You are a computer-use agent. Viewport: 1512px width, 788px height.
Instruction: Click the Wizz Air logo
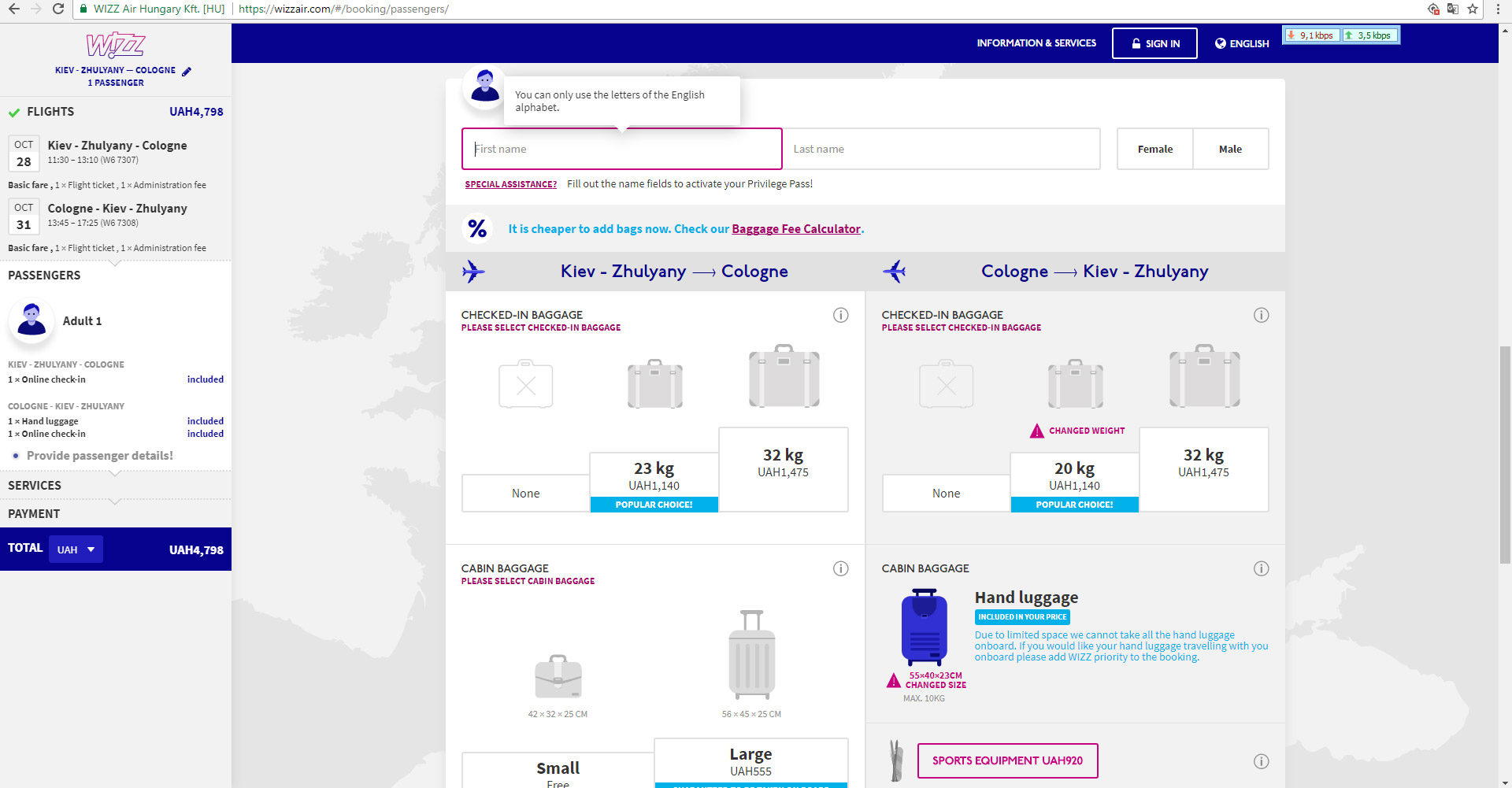116,46
